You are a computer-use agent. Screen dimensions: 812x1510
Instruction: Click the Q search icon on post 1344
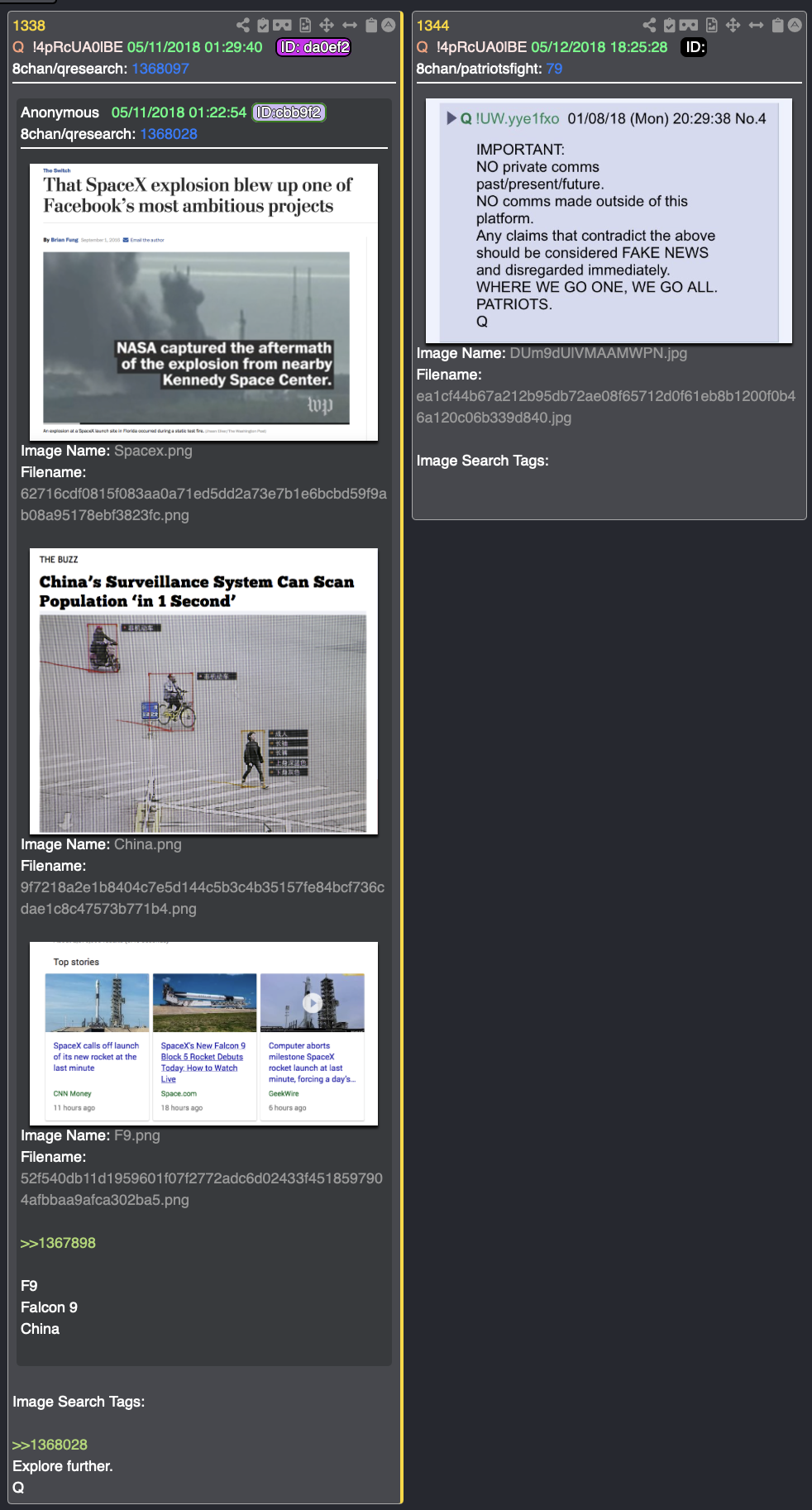[x=422, y=47]
